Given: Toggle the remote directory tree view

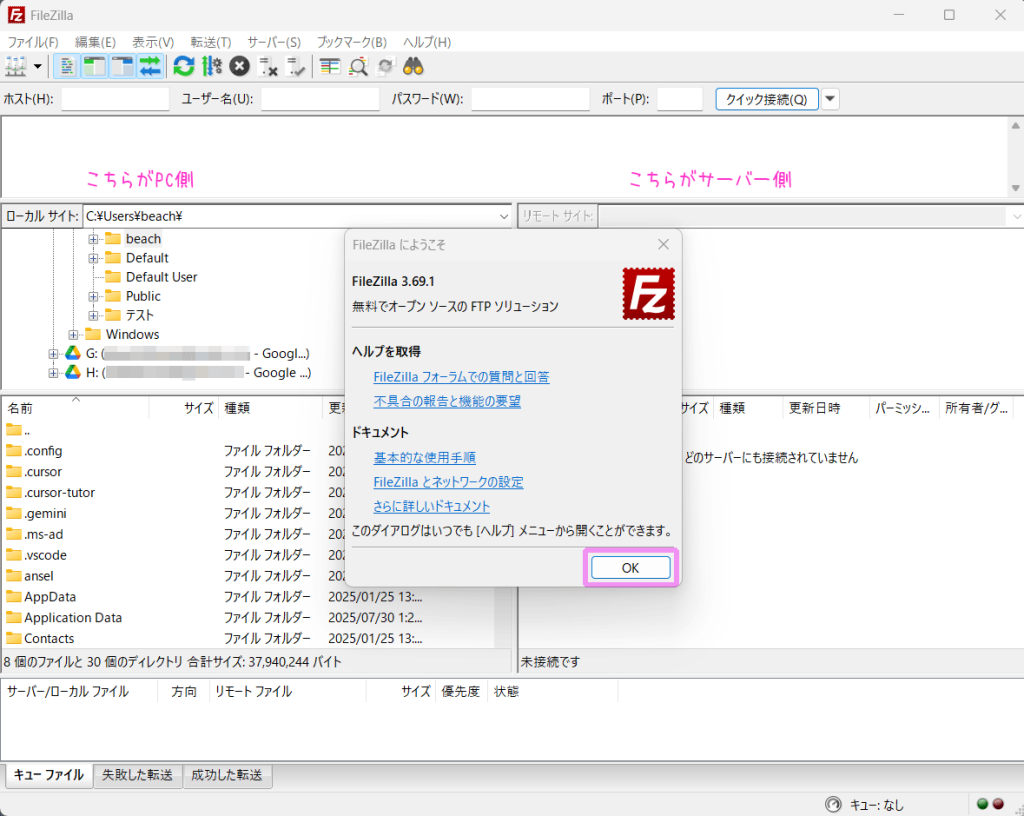Looking at the screenshot, I should pos(122,67).
